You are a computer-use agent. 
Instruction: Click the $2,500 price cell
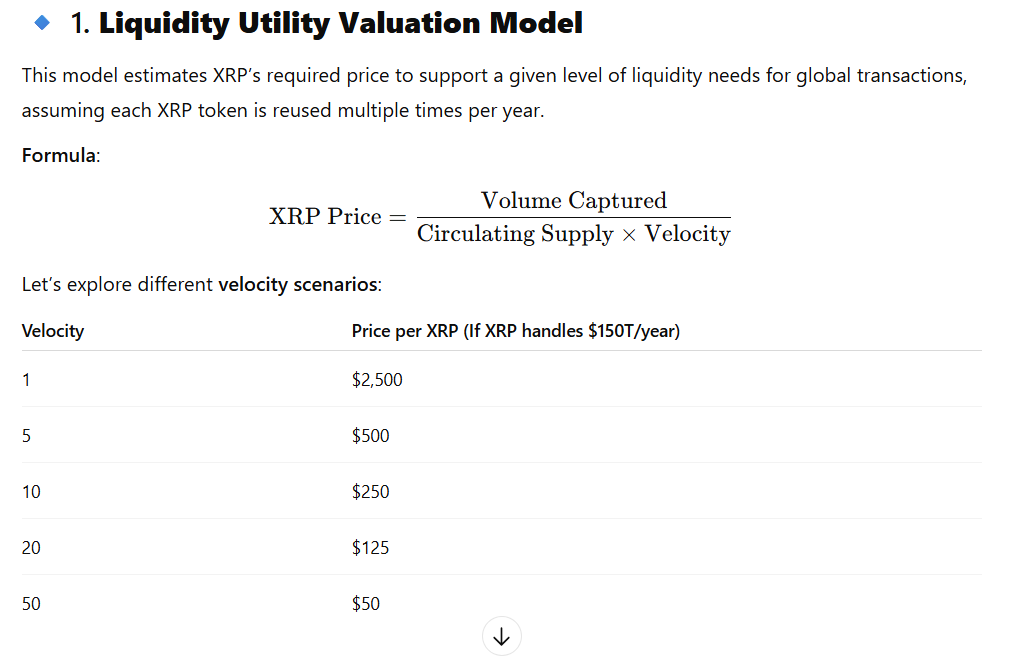(377, 380)
